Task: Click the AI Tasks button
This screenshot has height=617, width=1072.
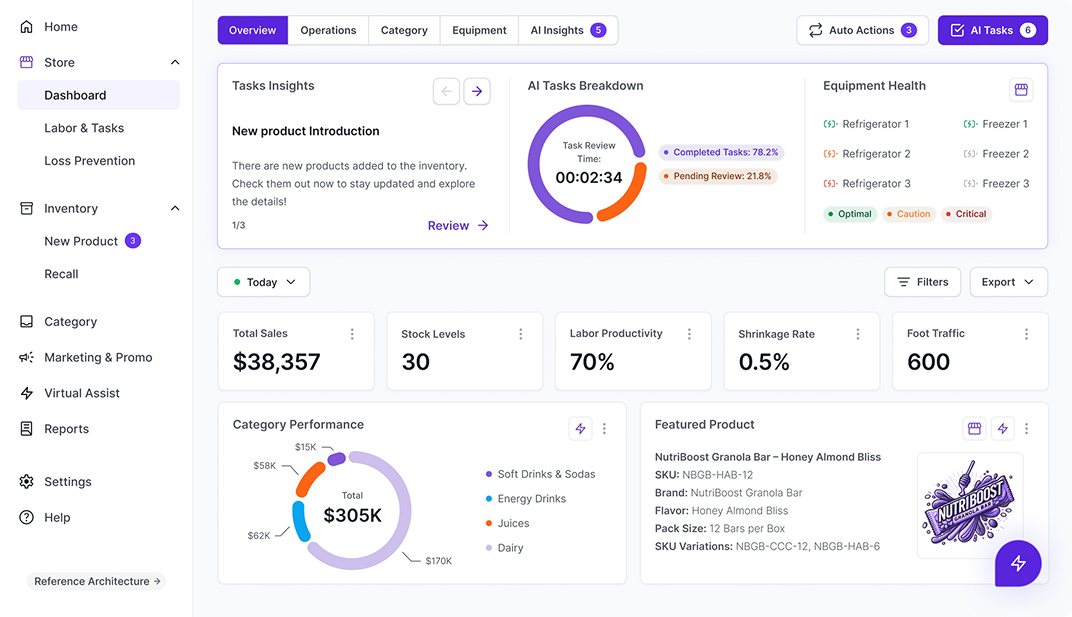Action: (x=993, y=30)
